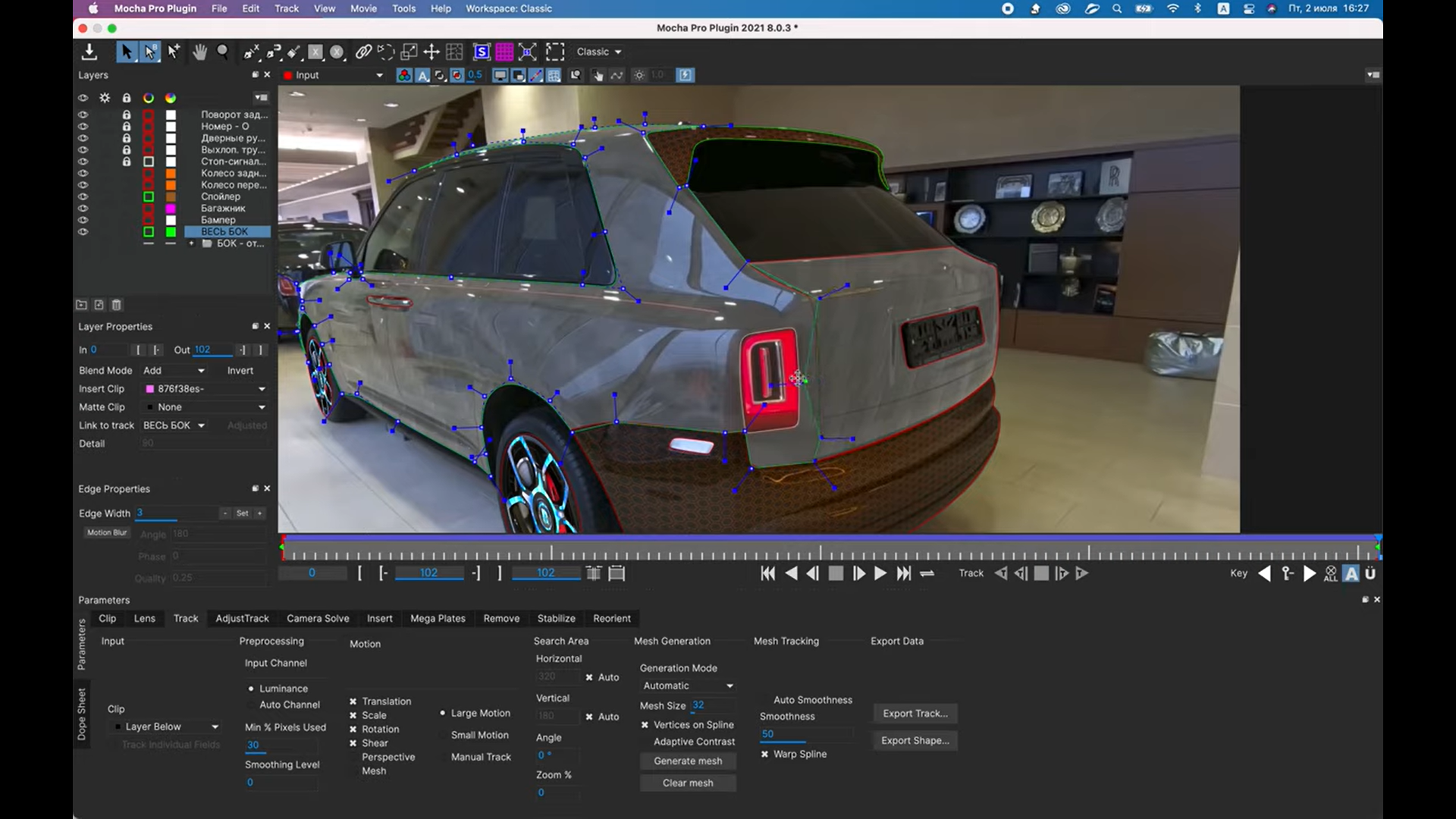Toggle the Show Planar Surface icon

click(482, 52)
